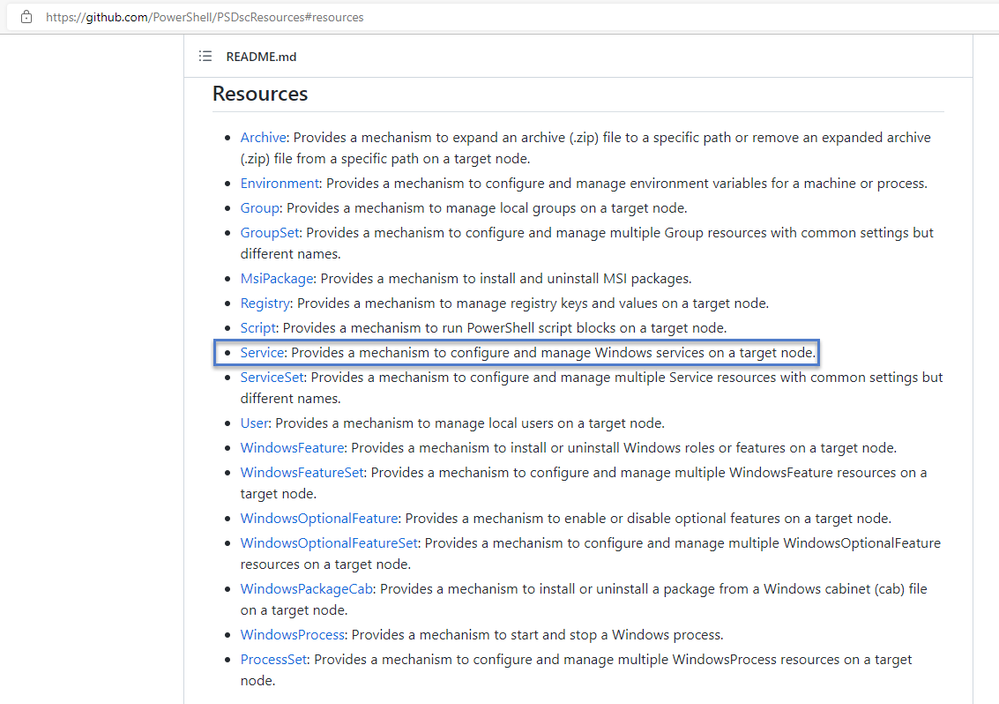Open the README table of contents icon
The width and height of the screenshot is (999, 704).
pyautogui.click(x=205, y=56)
